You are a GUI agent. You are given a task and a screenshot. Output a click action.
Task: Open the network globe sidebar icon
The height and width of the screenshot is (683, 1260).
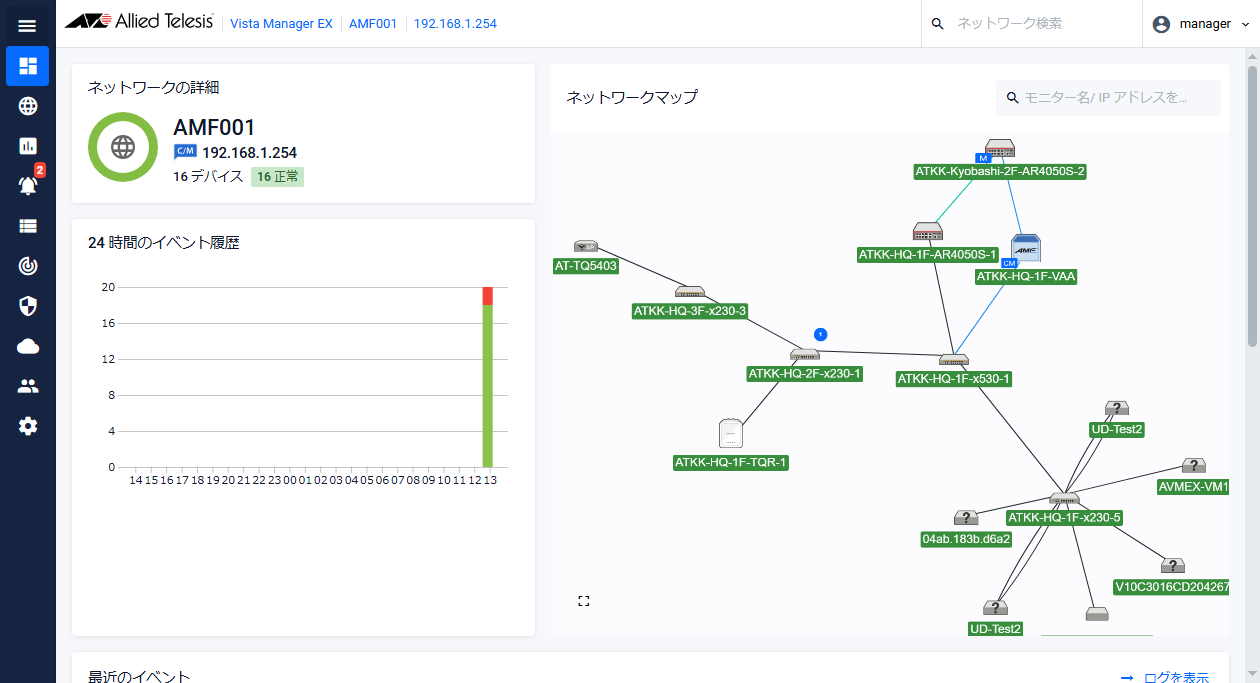click(x=28, y=106)
